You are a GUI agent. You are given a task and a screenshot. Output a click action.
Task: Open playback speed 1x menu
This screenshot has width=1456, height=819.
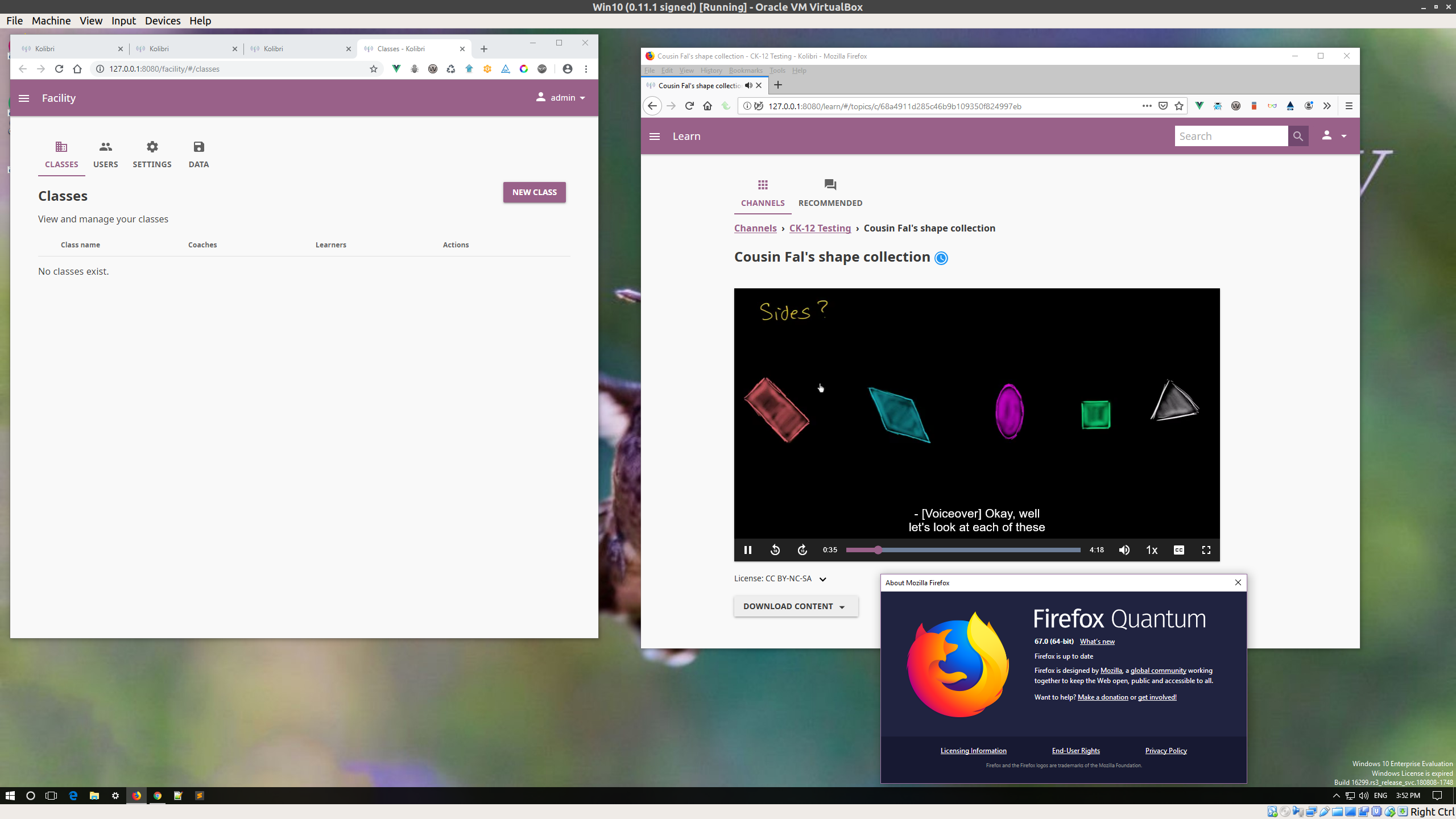tap(1152, 550)
